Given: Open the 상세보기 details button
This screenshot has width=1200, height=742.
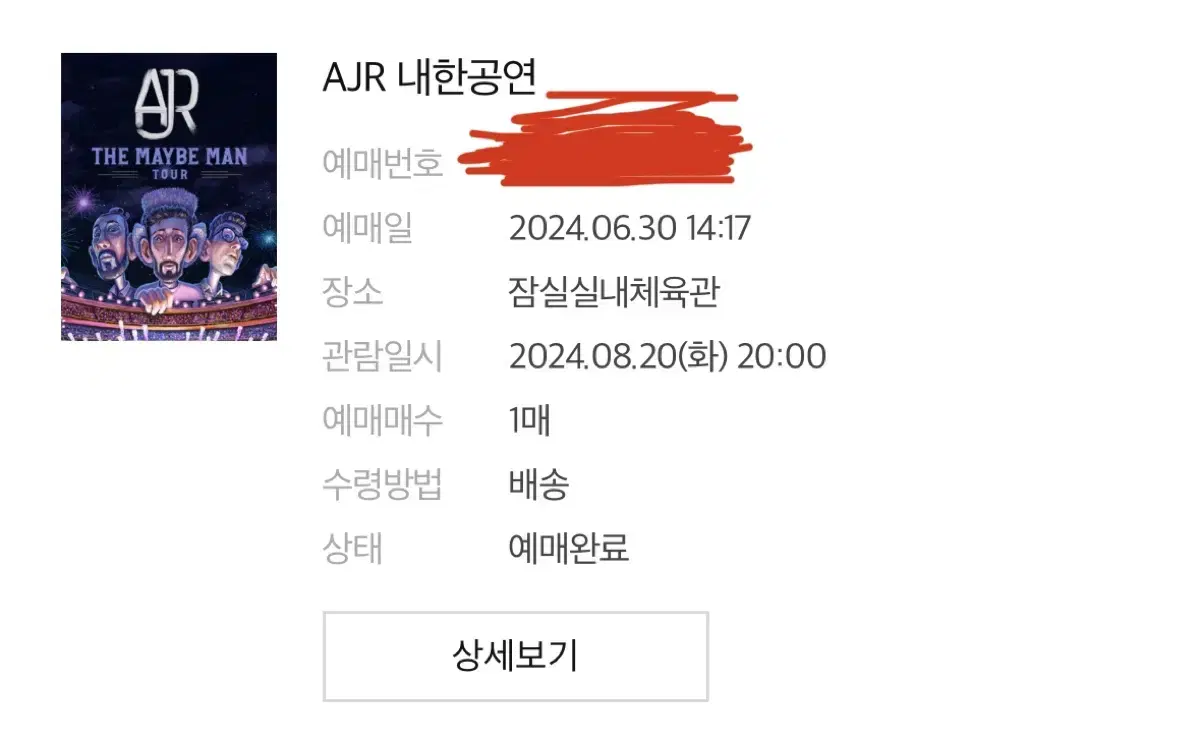Looking at the screenshot, I should pos(515,656).
